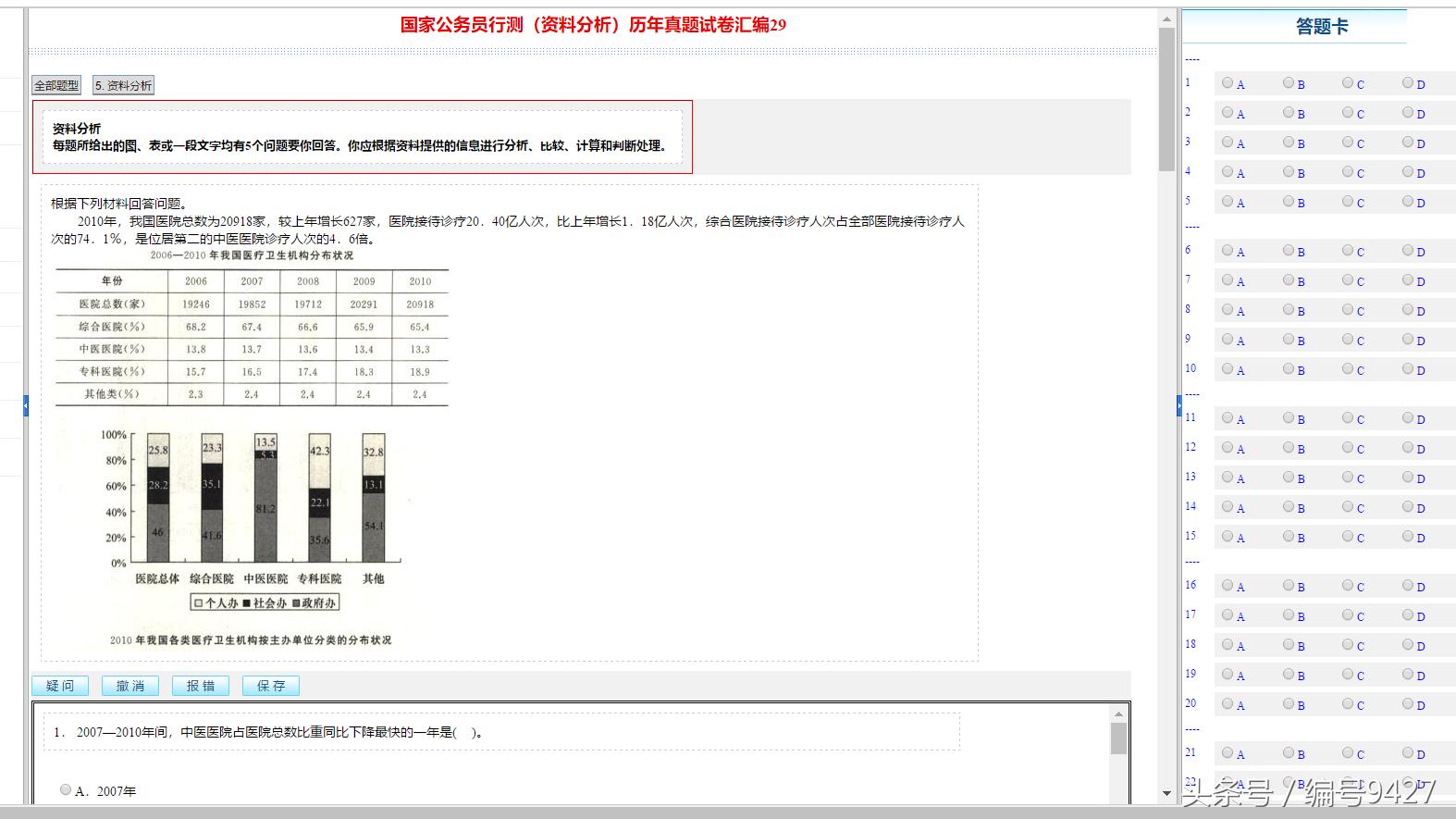
Task: Click question number 9 on answer card
Action: pos(1188,339)
